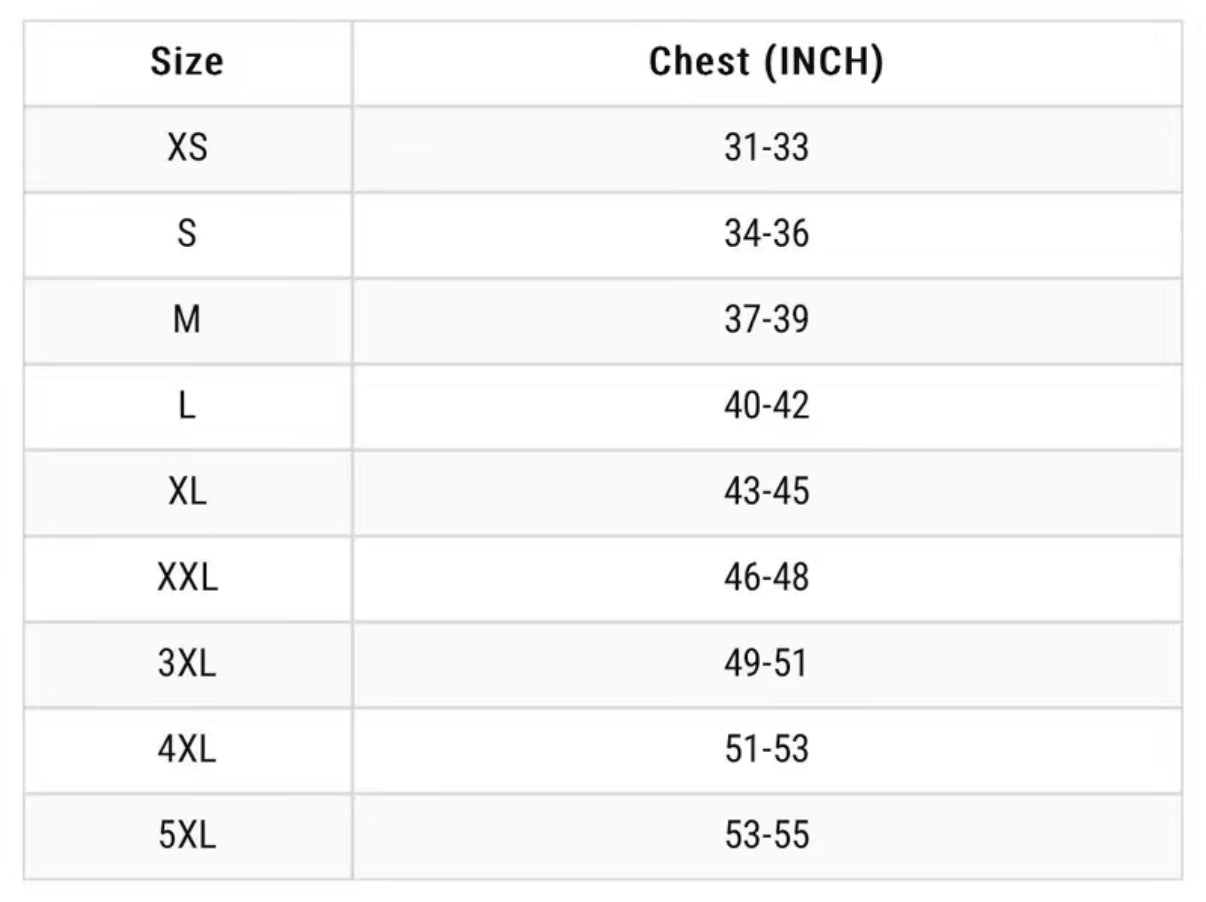This screenshot has height=902, width=1206.
Task: Pick the L size cell
Action: 187,406
